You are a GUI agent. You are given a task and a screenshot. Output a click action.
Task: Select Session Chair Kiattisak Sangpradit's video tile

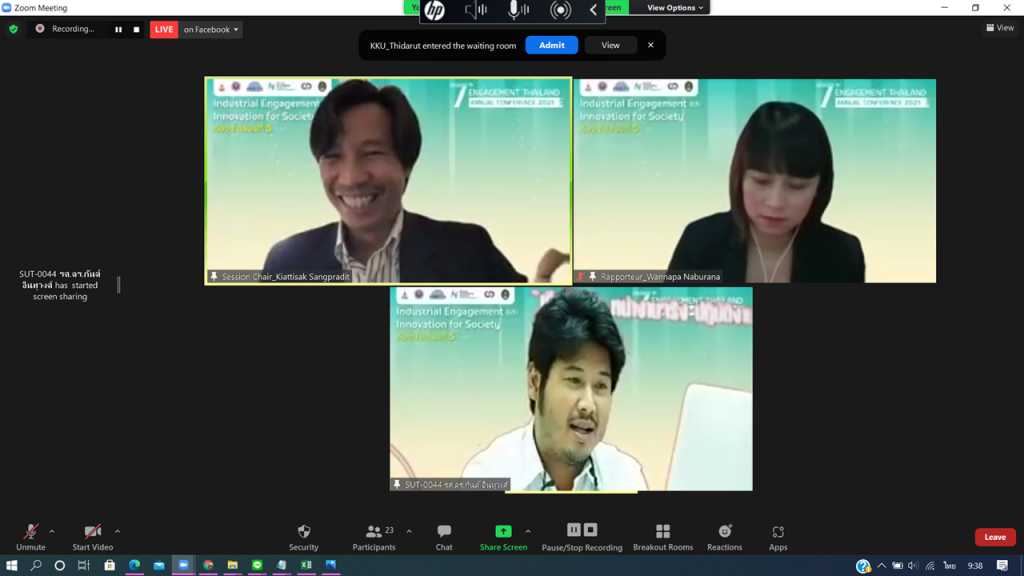click(388, 181)
